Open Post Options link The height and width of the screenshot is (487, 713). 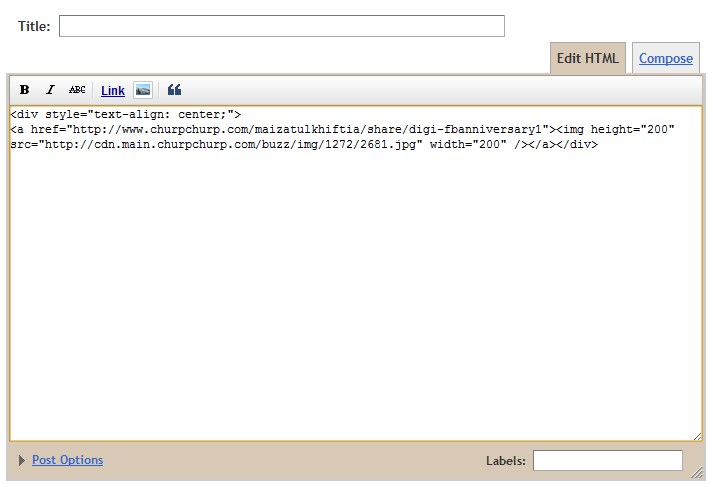(x=67, y=460)
